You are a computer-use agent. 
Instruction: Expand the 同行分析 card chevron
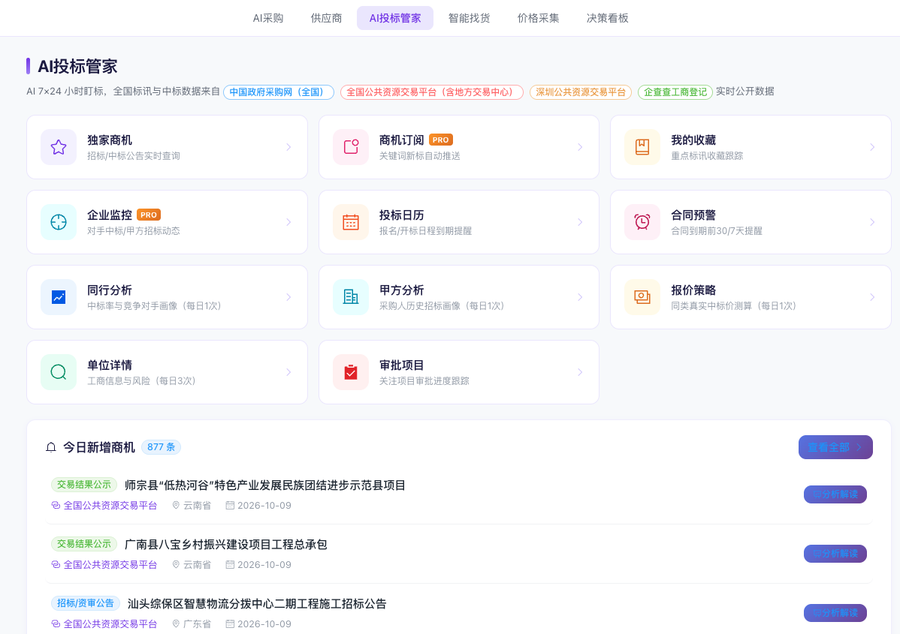(289, 297)
